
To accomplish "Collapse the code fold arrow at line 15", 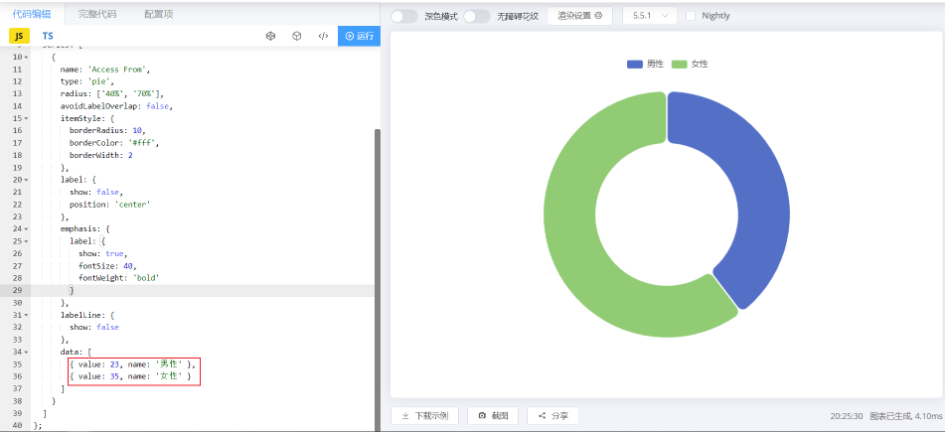I will pos(27,118).
